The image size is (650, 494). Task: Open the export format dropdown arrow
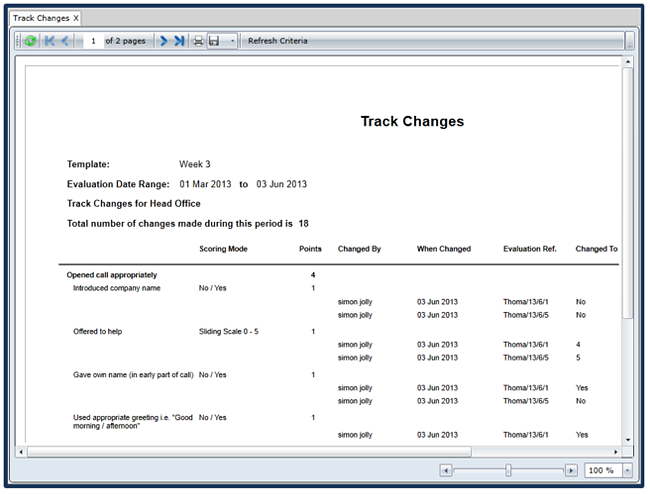point(232,41)
